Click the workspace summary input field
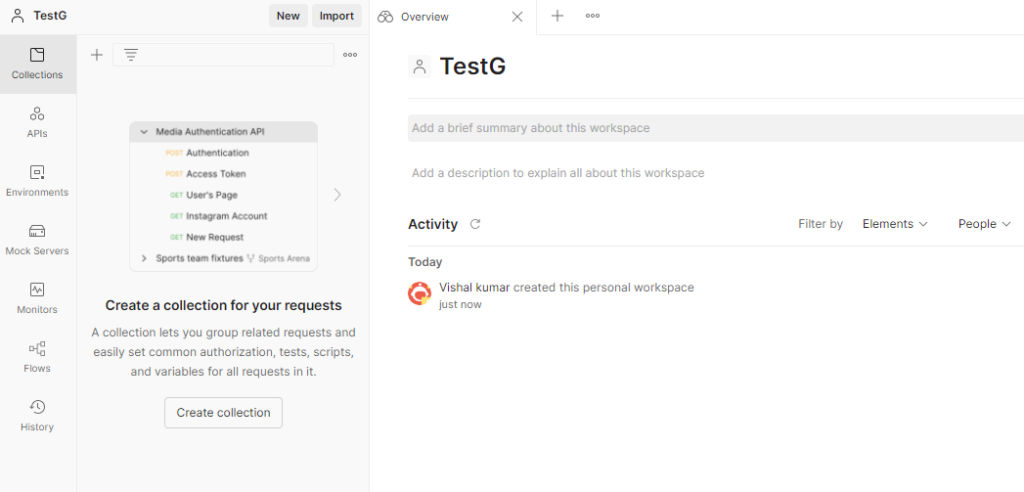The height and width of the screenshot is (492, 1024). [715, 128]
